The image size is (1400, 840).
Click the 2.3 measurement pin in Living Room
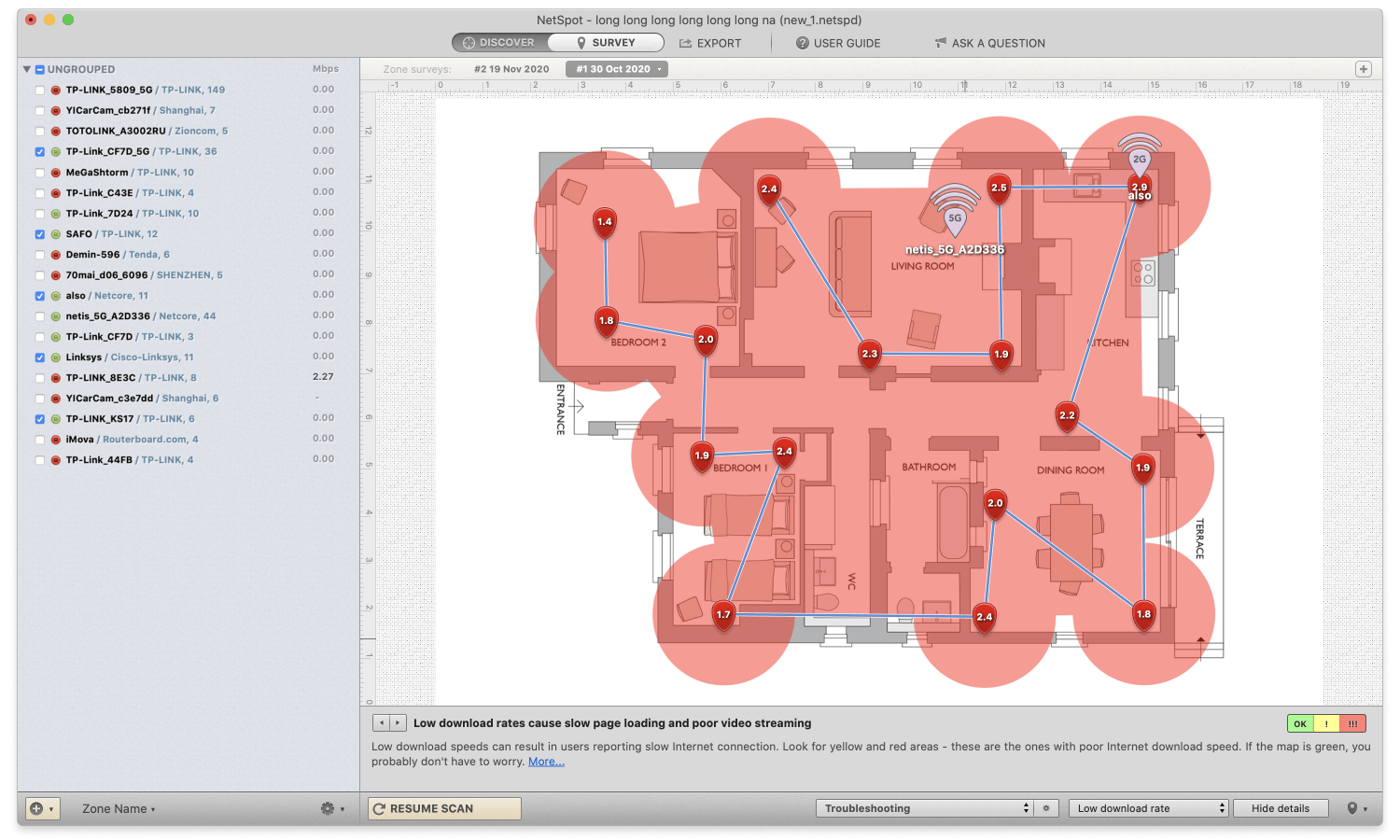click(x=870, y=356)
